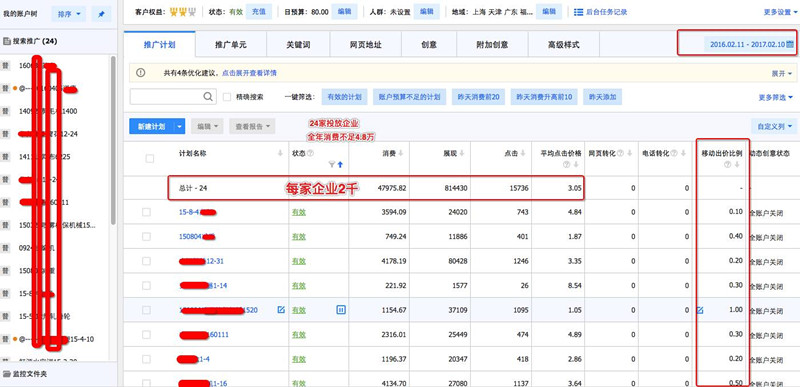Tick the select-all checkbox in table header

pyautogui.click(x=149, y=159)
